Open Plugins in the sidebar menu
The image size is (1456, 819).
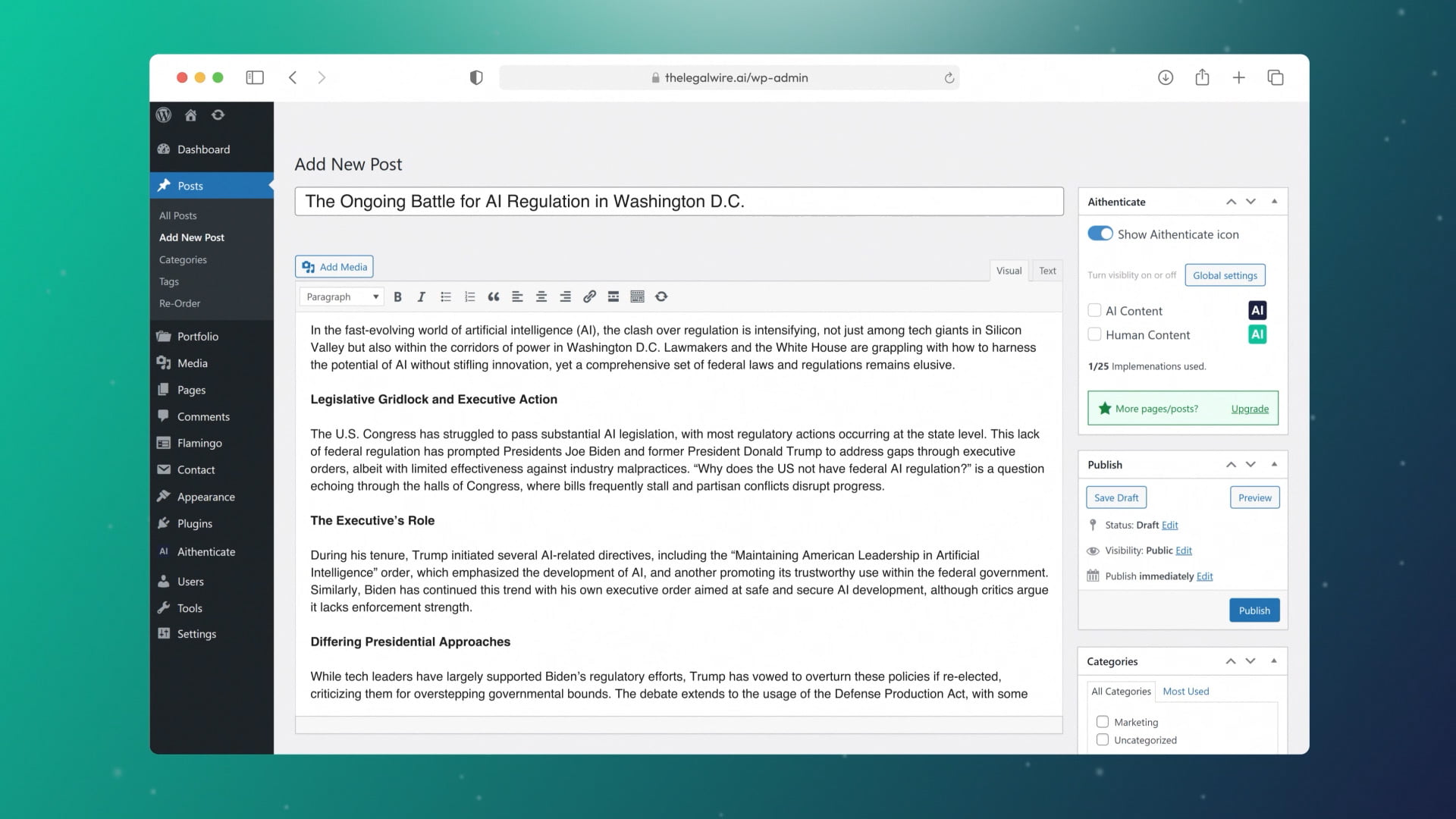click(194, 523)
